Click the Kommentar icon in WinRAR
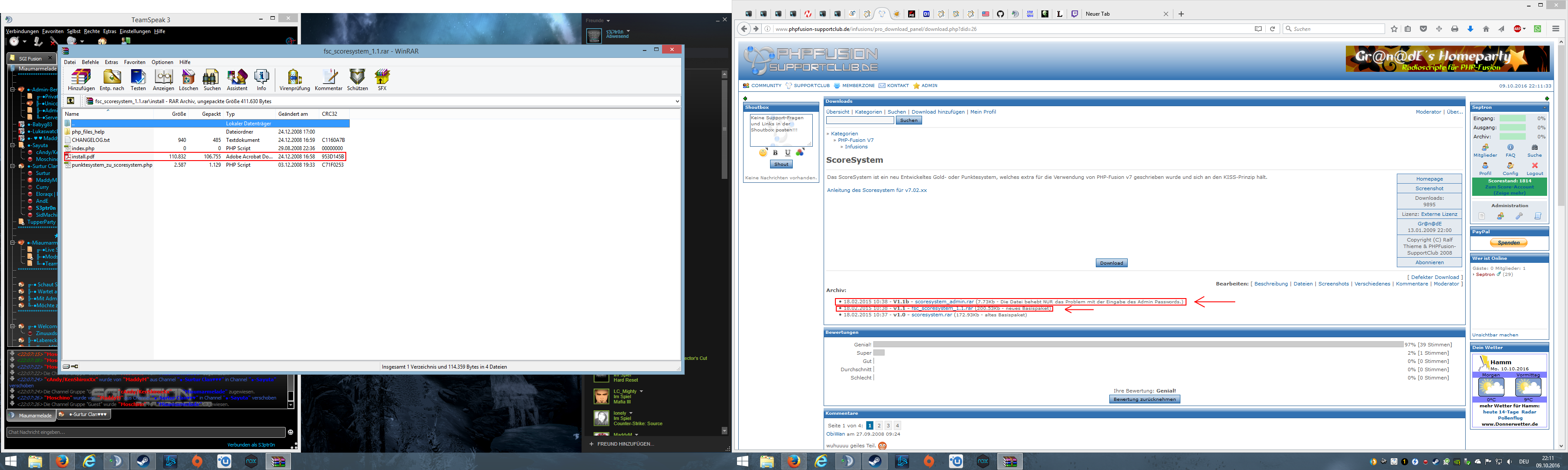Viewport: 1568px width, 470px height. click(x=329, y=80)
